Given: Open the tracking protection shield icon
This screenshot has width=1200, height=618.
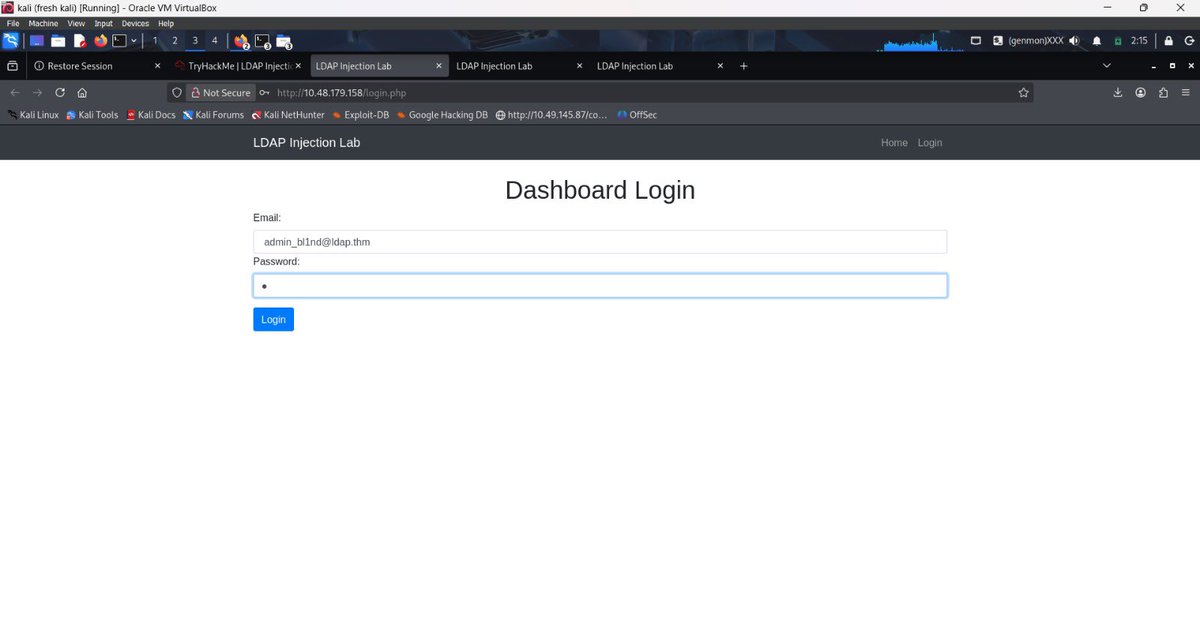Looking at the screenshot, I should click(176, 92).
